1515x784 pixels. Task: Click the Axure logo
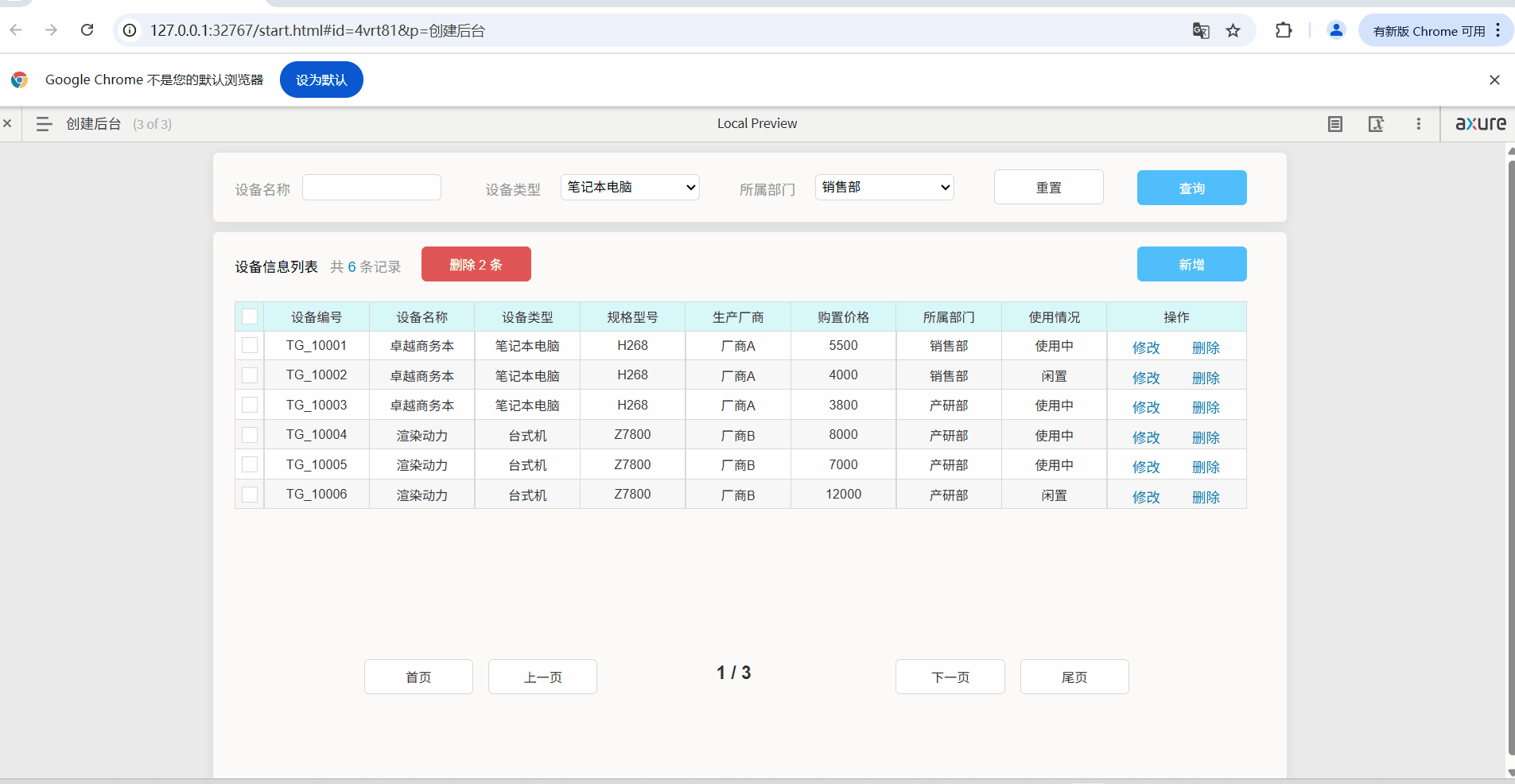pos(1479,124)
